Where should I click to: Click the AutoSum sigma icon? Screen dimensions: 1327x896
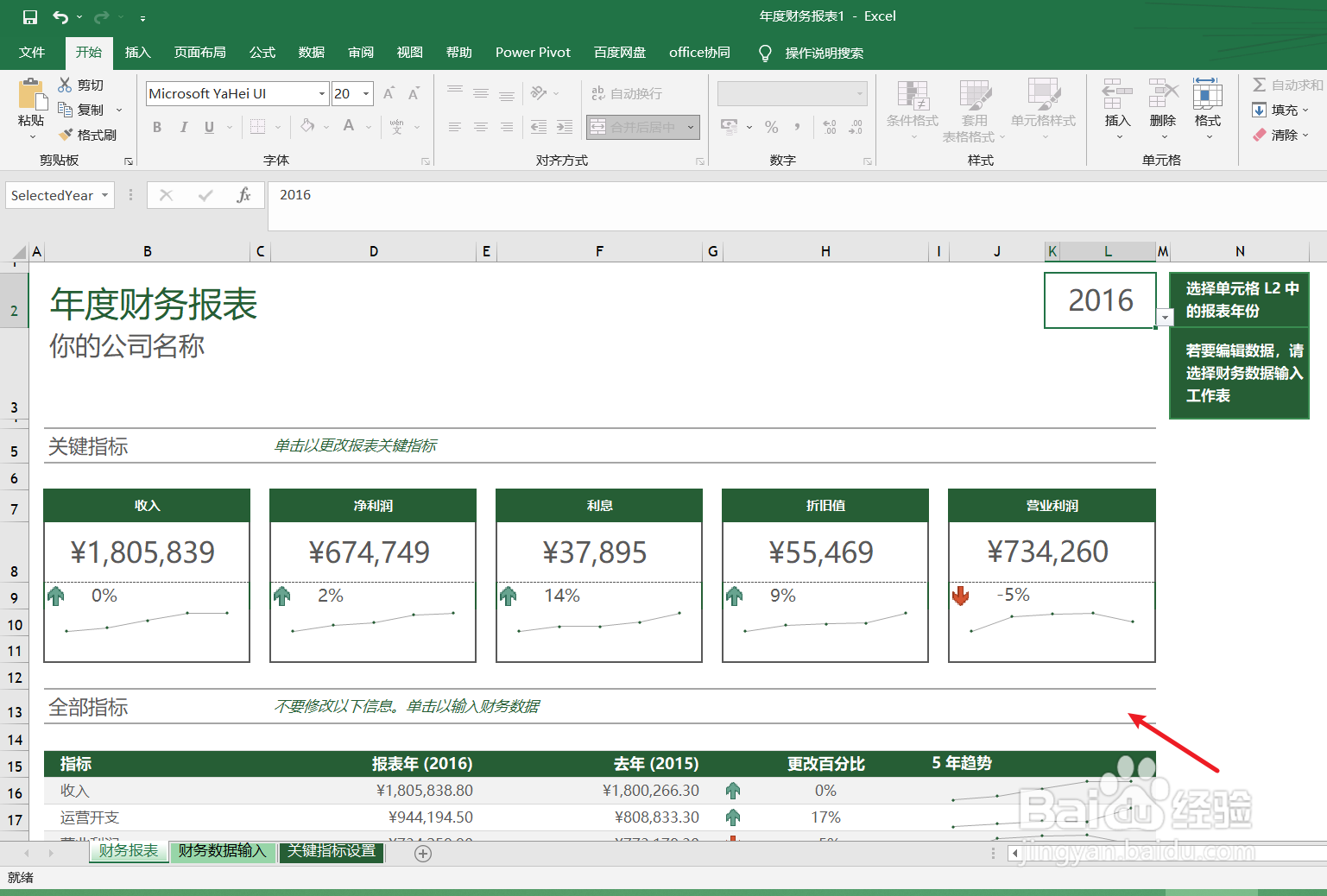click(x=1260, y=85)
